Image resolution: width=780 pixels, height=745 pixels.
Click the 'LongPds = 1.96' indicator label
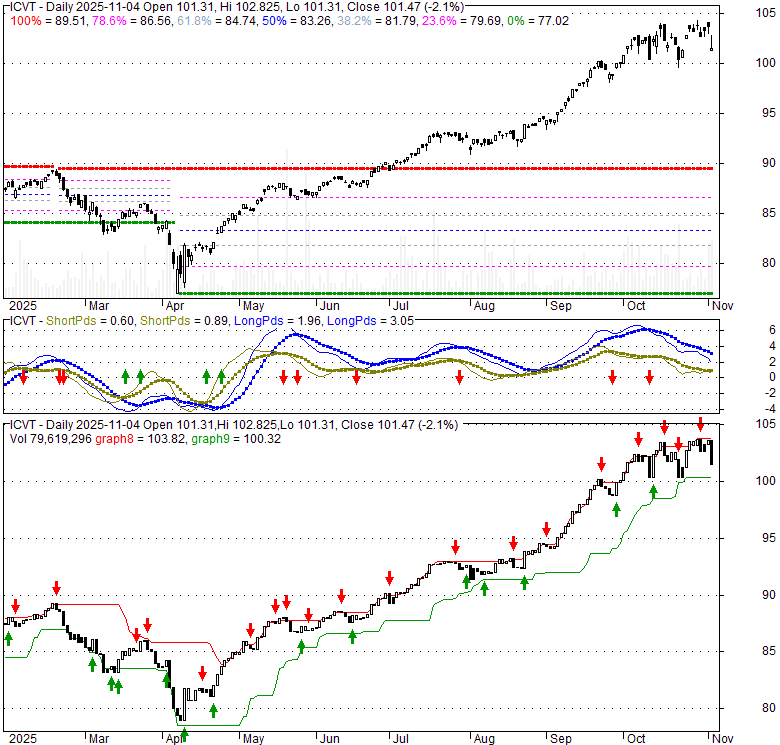point(278,321)
